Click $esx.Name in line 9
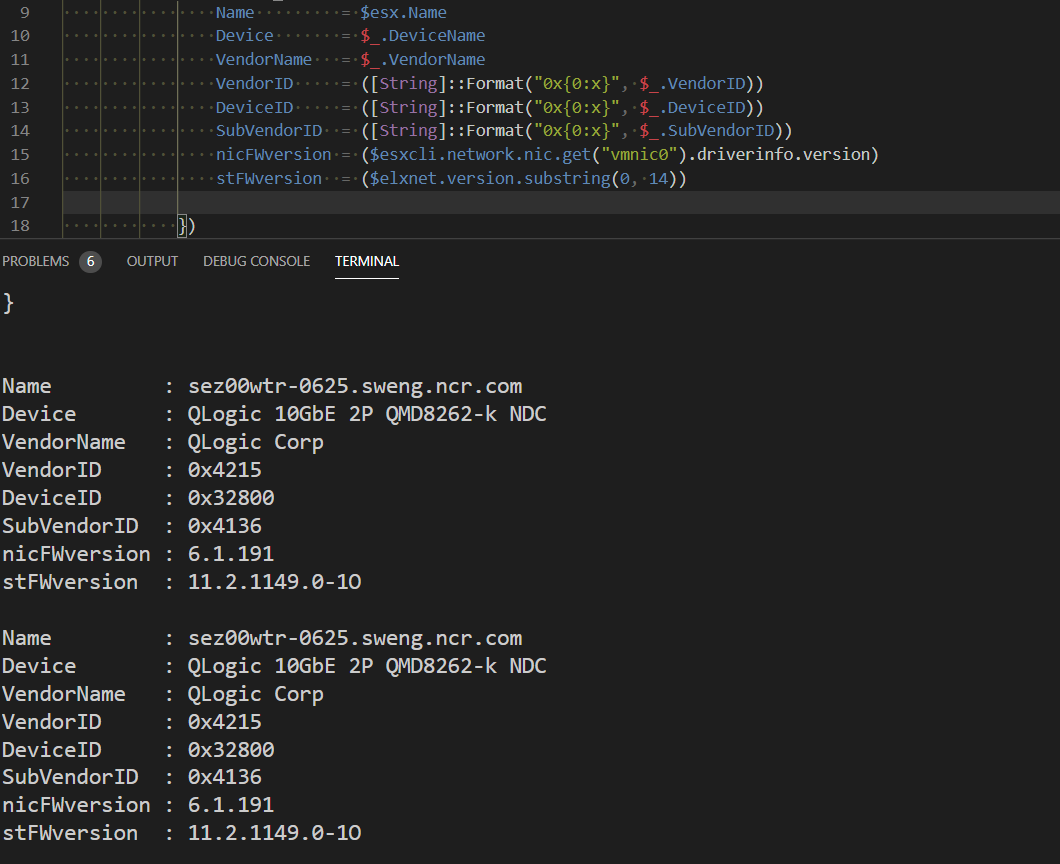 tap(403, 12)
